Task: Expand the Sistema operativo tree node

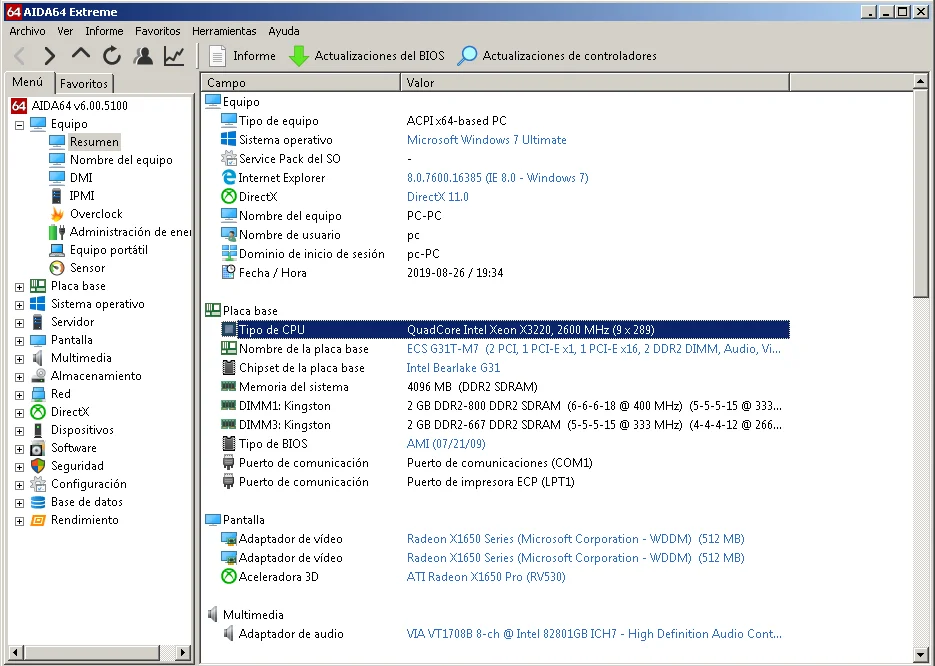Action: [x=19, y=305]
